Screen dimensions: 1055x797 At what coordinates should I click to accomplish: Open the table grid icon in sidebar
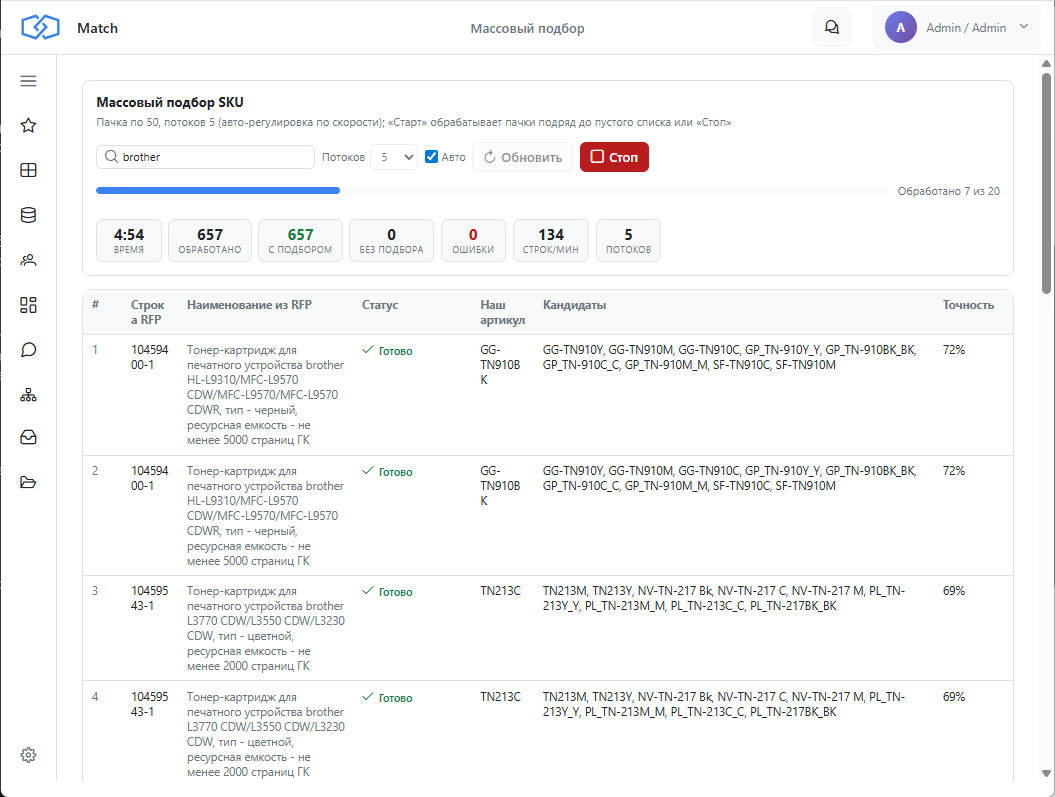coord(28,170)
